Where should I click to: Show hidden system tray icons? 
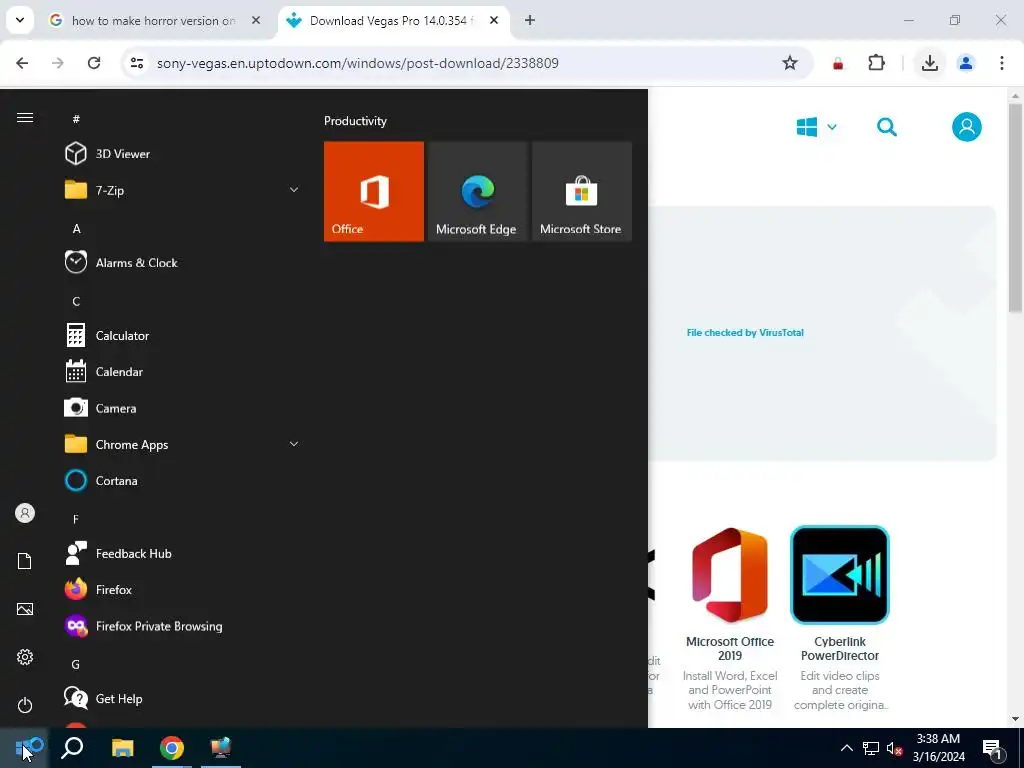(x=846, y=748)
